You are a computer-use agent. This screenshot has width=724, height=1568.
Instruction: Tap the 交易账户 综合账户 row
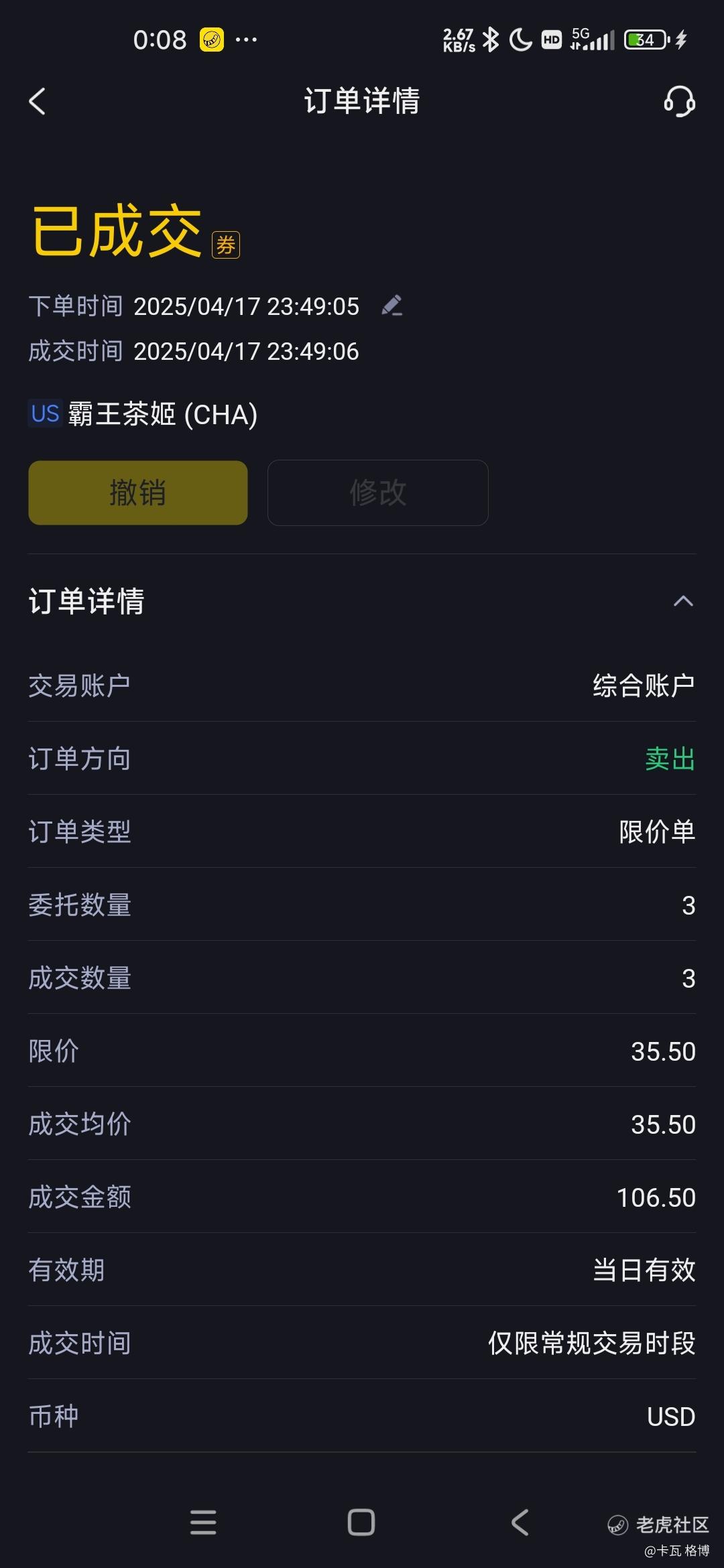coord(362,685)
